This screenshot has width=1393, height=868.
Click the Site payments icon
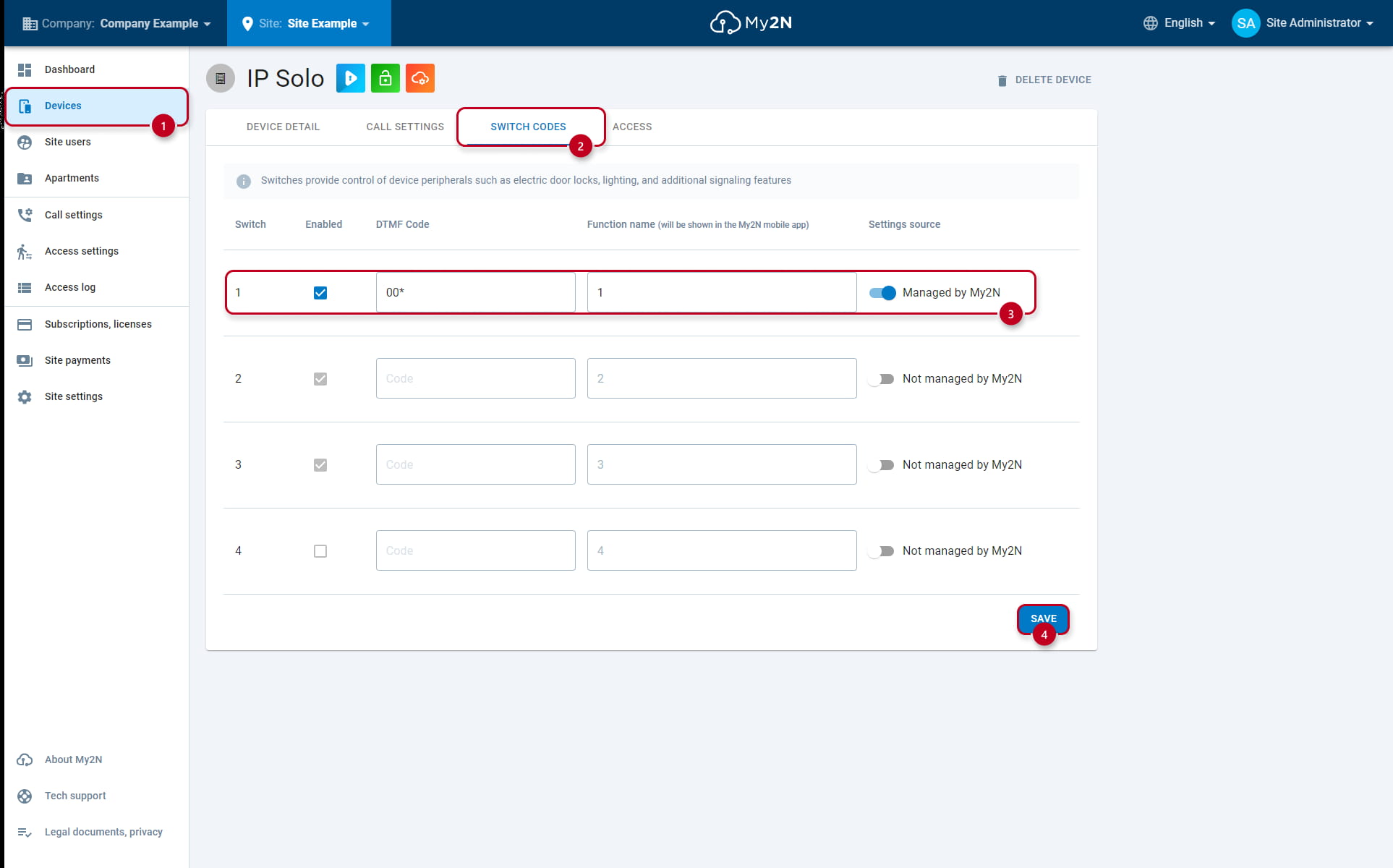coord(25,360)
